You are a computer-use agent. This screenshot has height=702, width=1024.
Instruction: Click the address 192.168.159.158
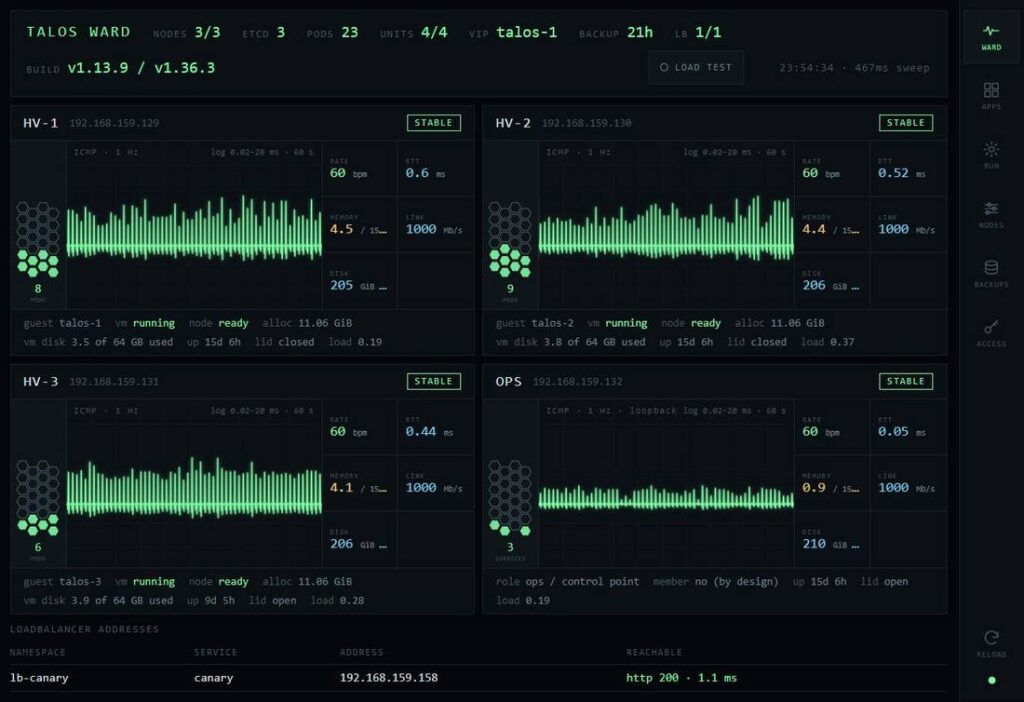point(389,678)
